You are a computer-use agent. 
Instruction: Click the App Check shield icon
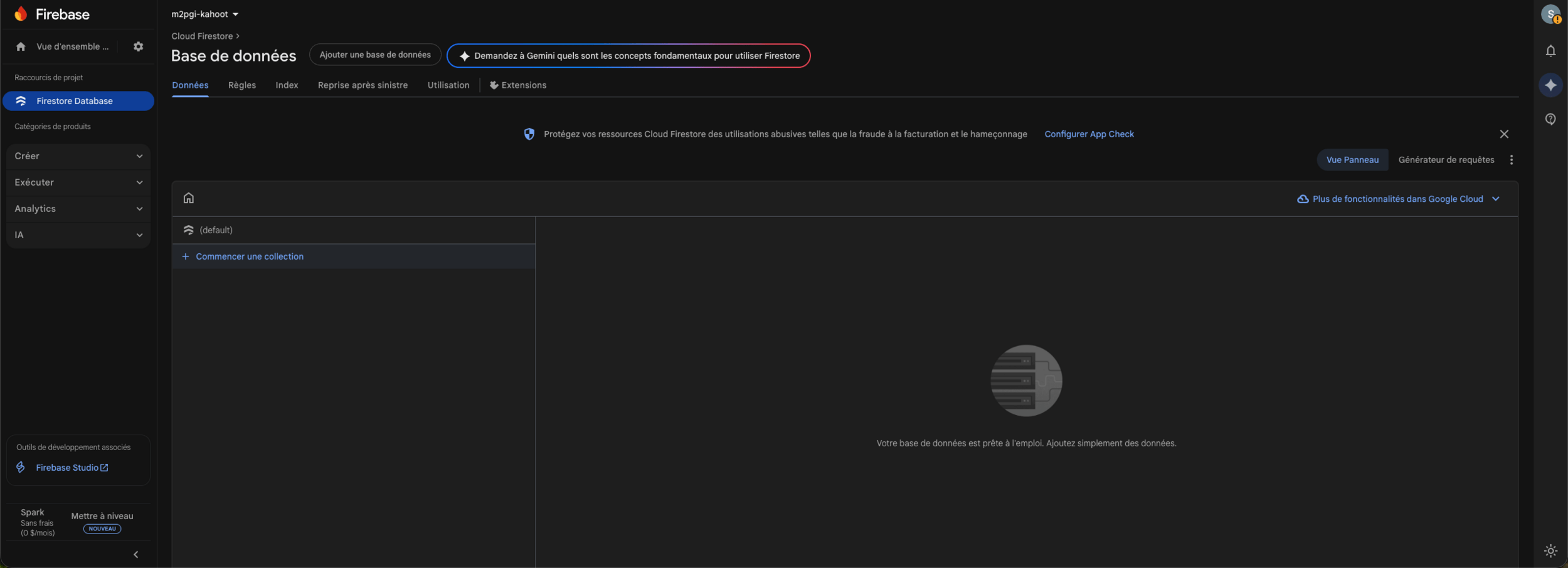[x=529, y=134]
